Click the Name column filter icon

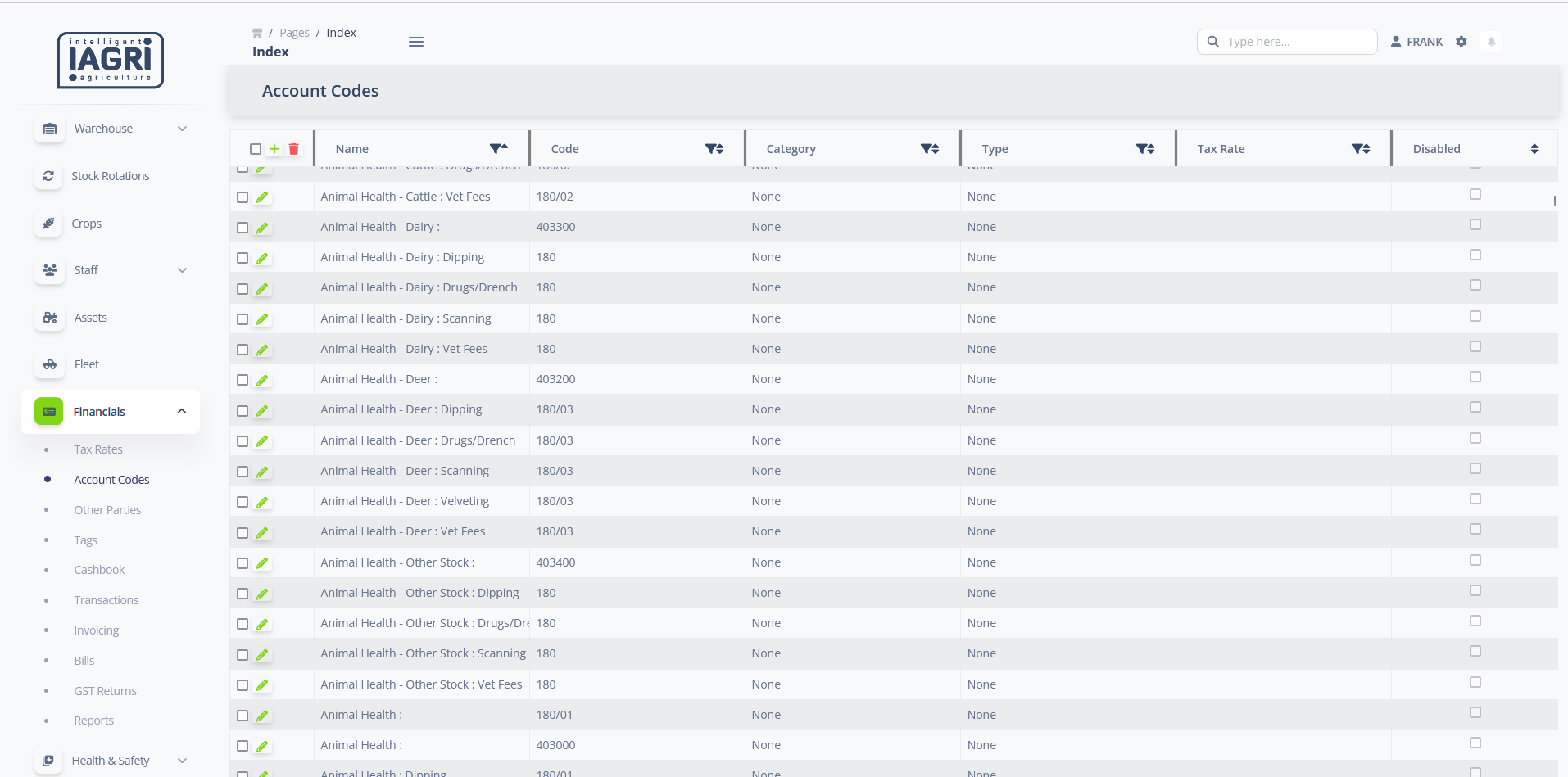pyautogui.click(x=498, y=149)
